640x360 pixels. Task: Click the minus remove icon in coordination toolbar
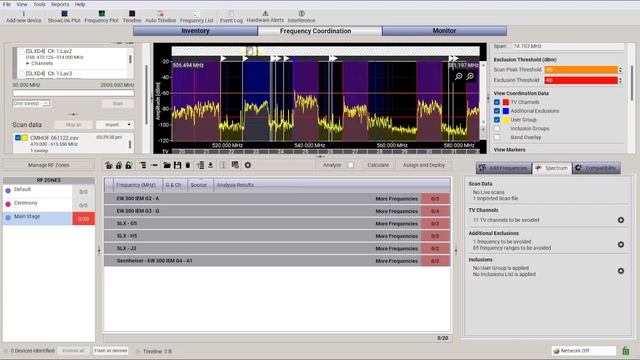pyautogui.click(x=154, y=165)
